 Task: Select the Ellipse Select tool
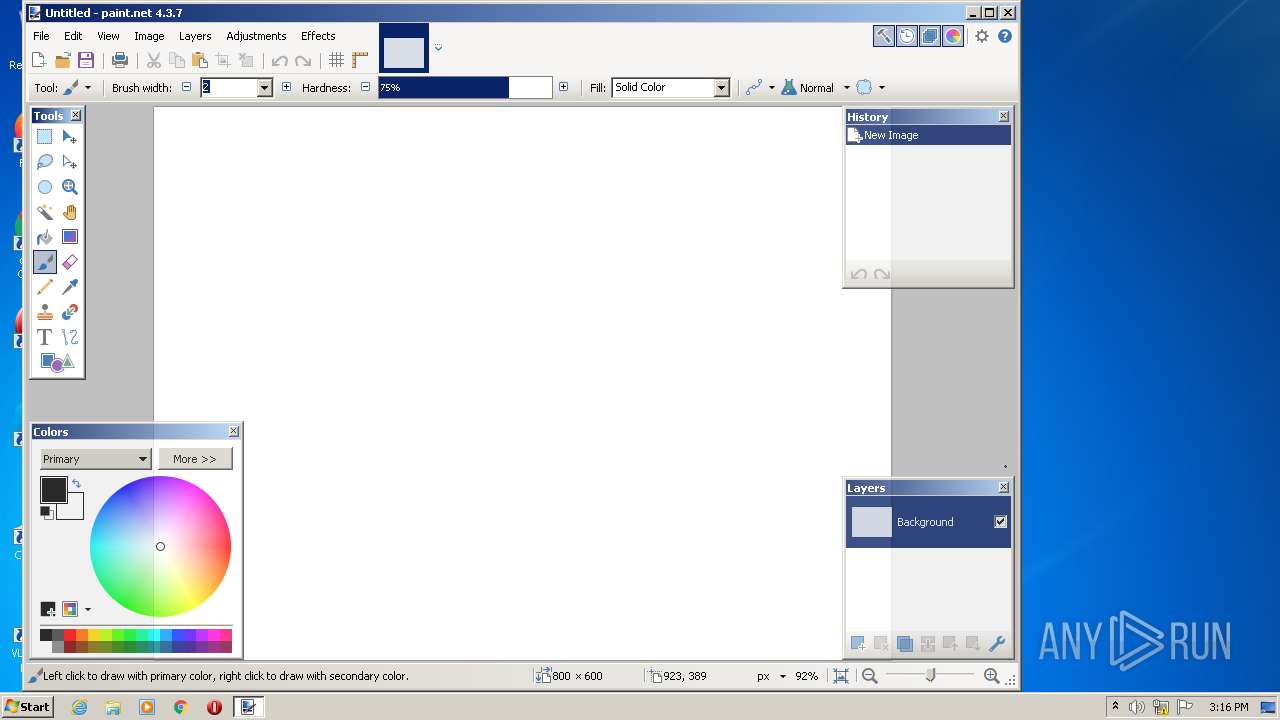pos(45,187)
